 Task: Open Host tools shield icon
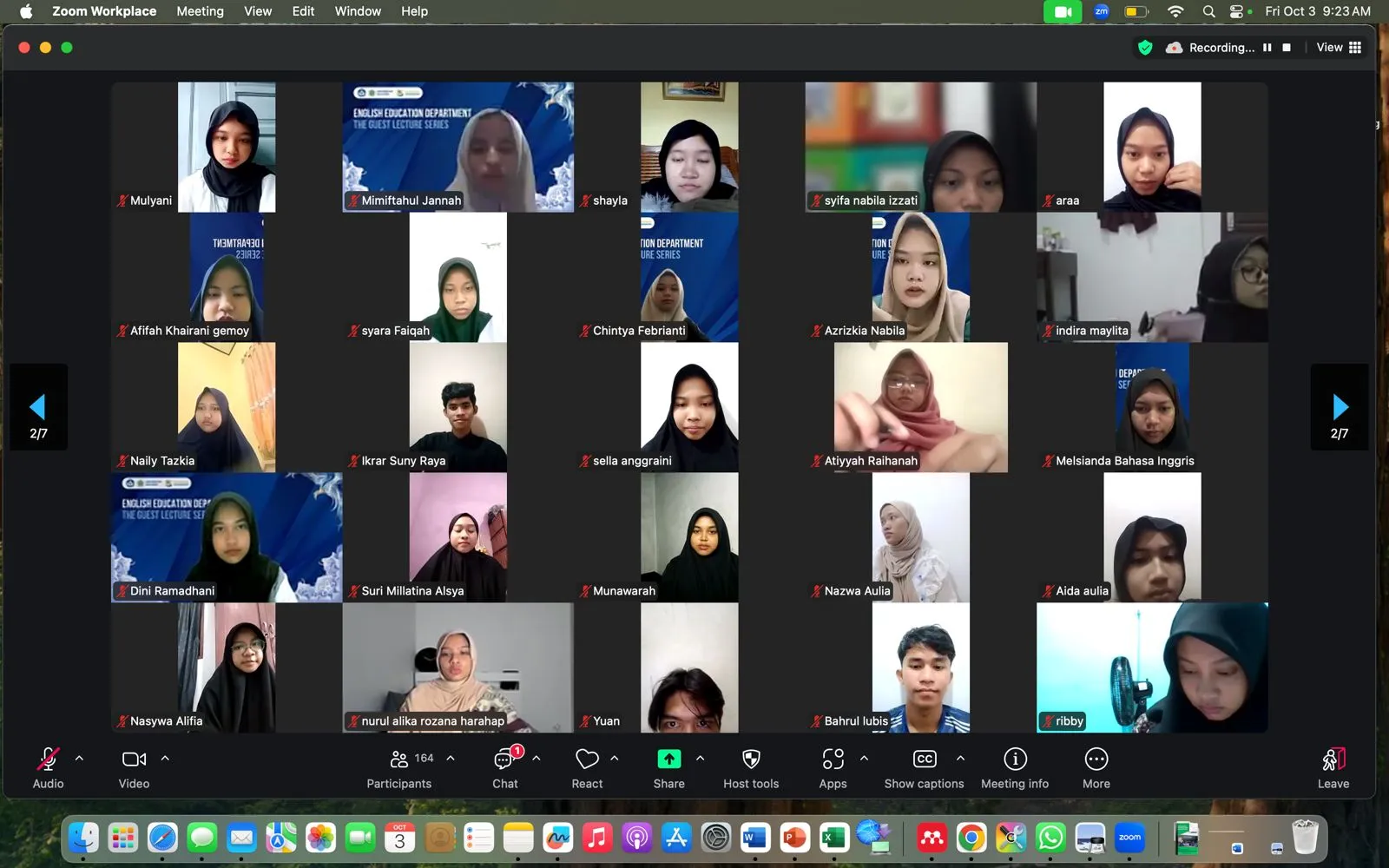tap(751, 759)
